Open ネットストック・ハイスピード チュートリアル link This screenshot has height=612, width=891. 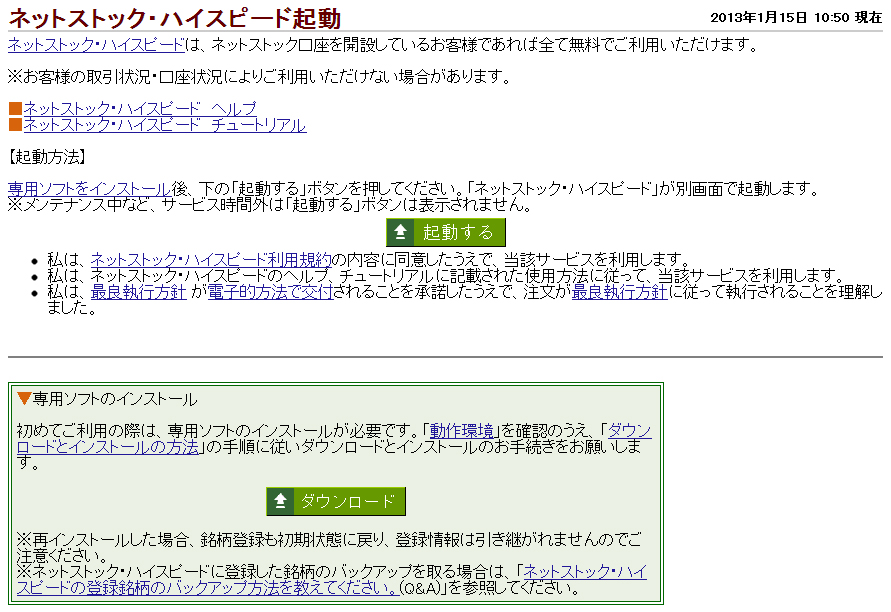[165, 125]
